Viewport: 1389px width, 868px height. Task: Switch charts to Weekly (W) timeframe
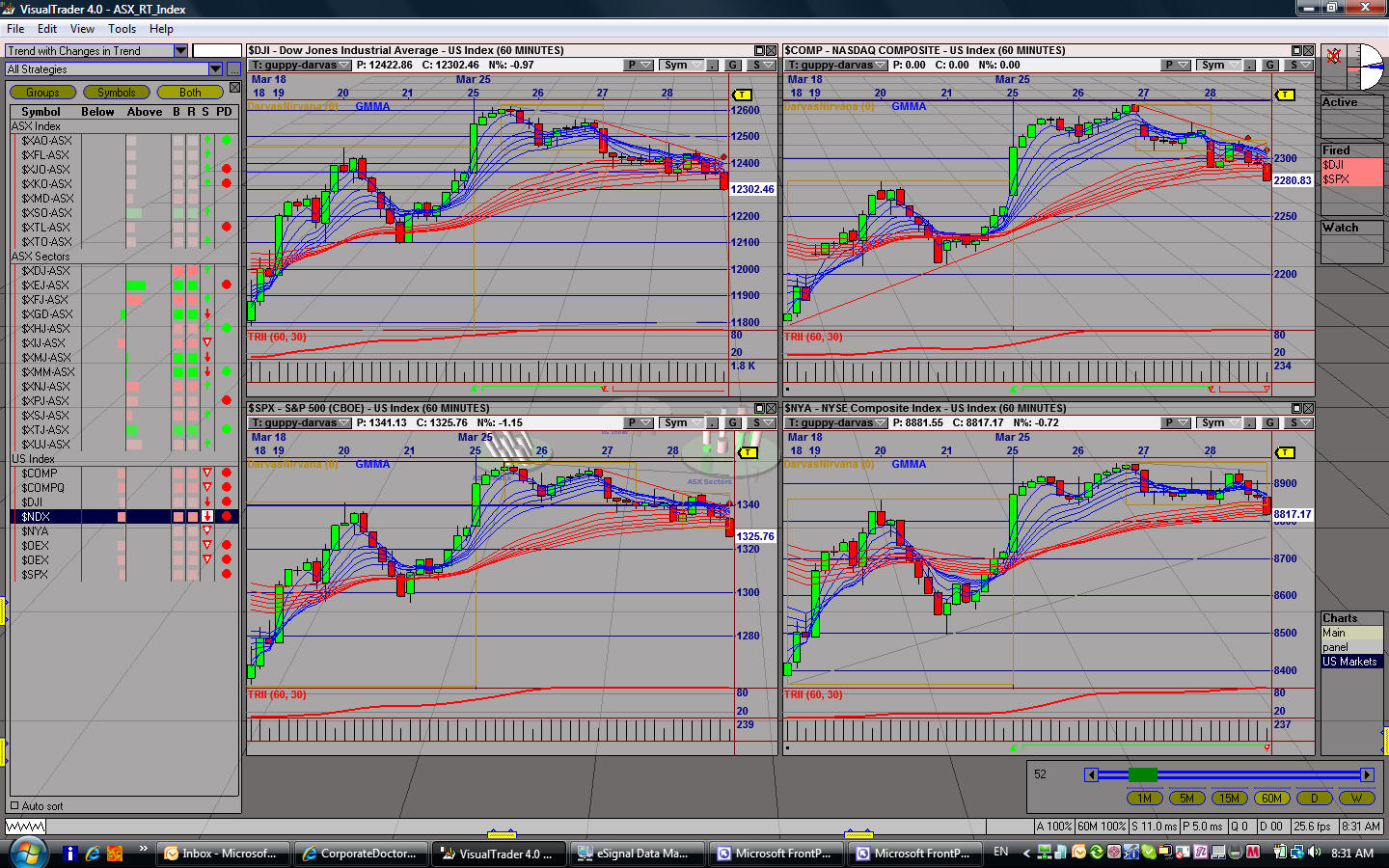click(1356, 799)
